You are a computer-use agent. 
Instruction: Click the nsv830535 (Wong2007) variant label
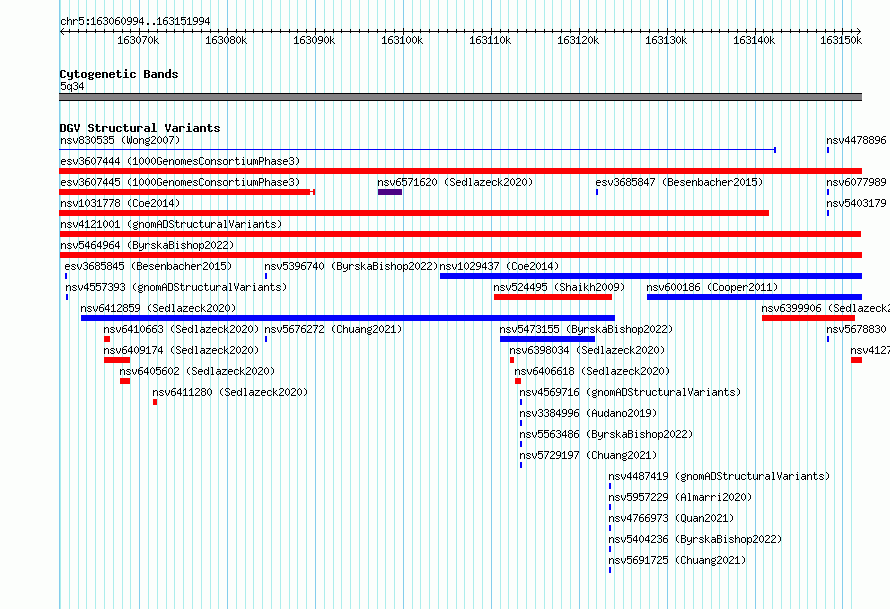pyautogui.click(x=120, y=140)
